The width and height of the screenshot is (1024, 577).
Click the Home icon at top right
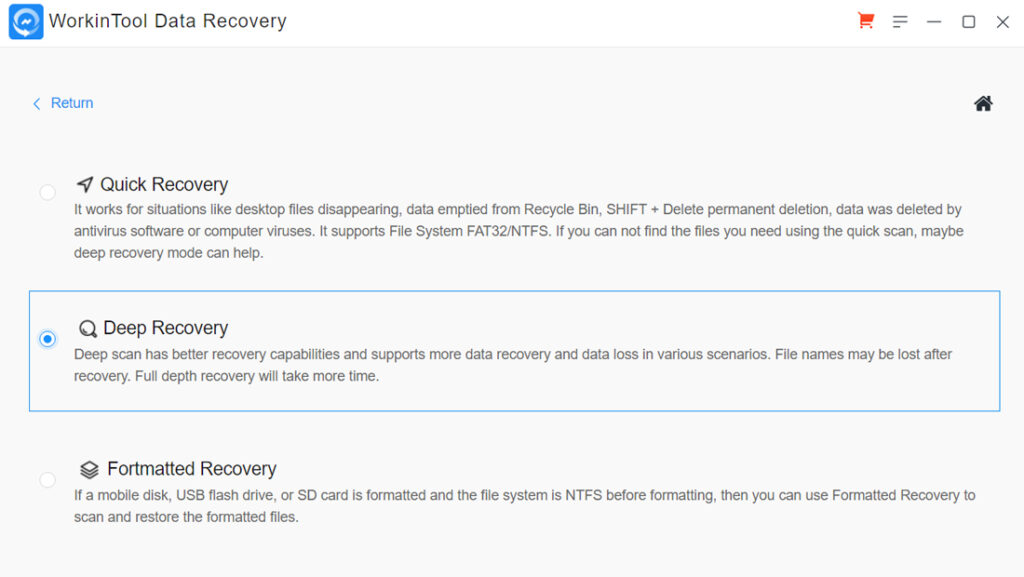tap(983, 102)
